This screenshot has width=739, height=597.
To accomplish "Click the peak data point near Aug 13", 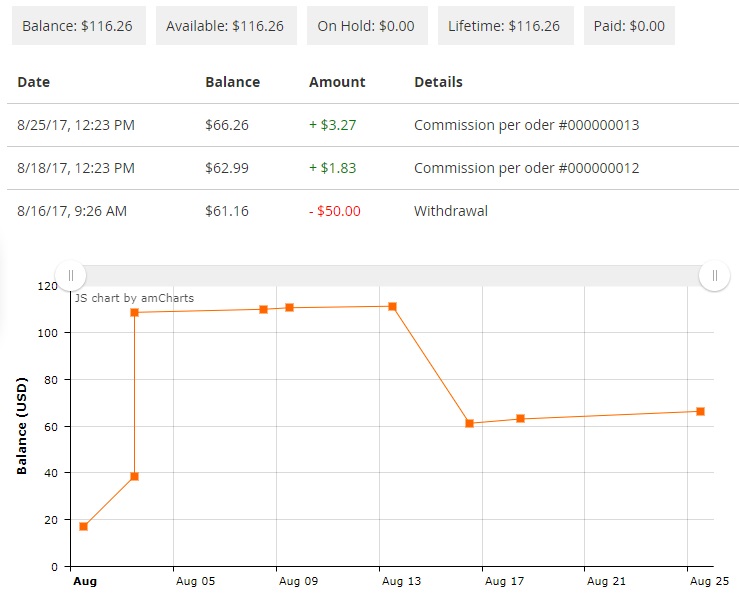I will (x=392, y=306).
